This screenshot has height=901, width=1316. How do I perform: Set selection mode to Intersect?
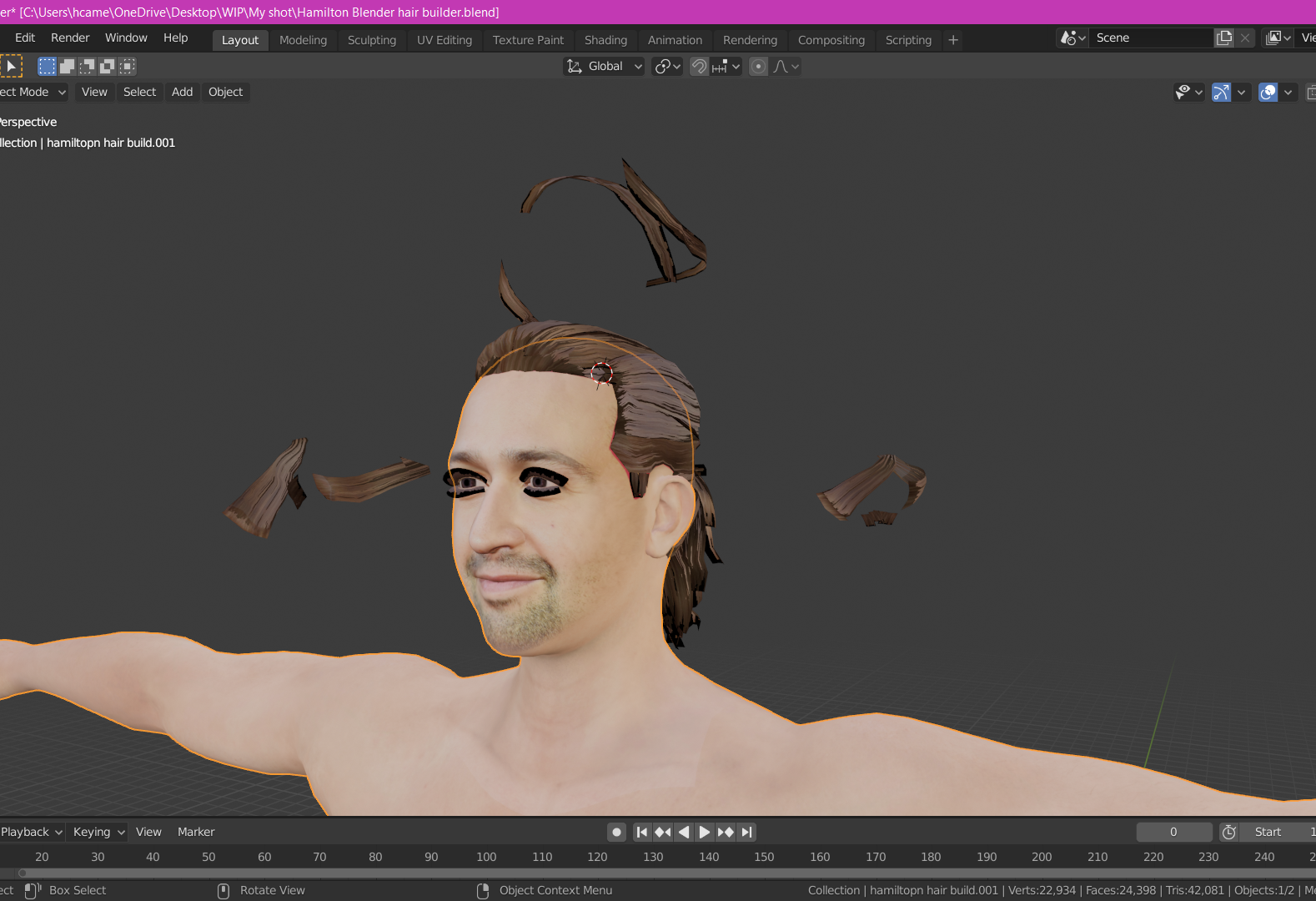click(127, 66)
